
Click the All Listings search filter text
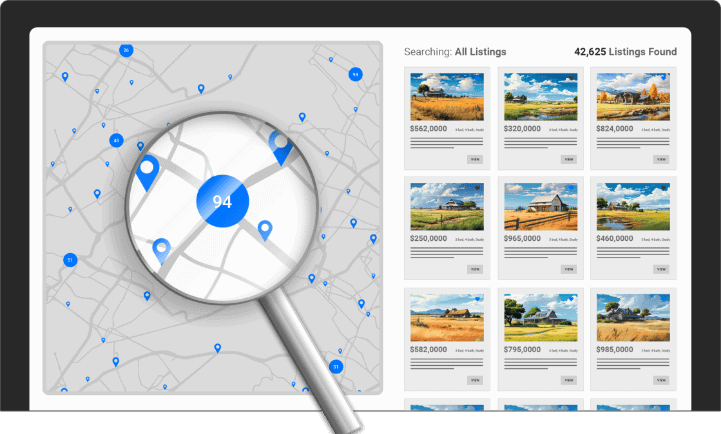pyautogui.click(x=480, y=52)
